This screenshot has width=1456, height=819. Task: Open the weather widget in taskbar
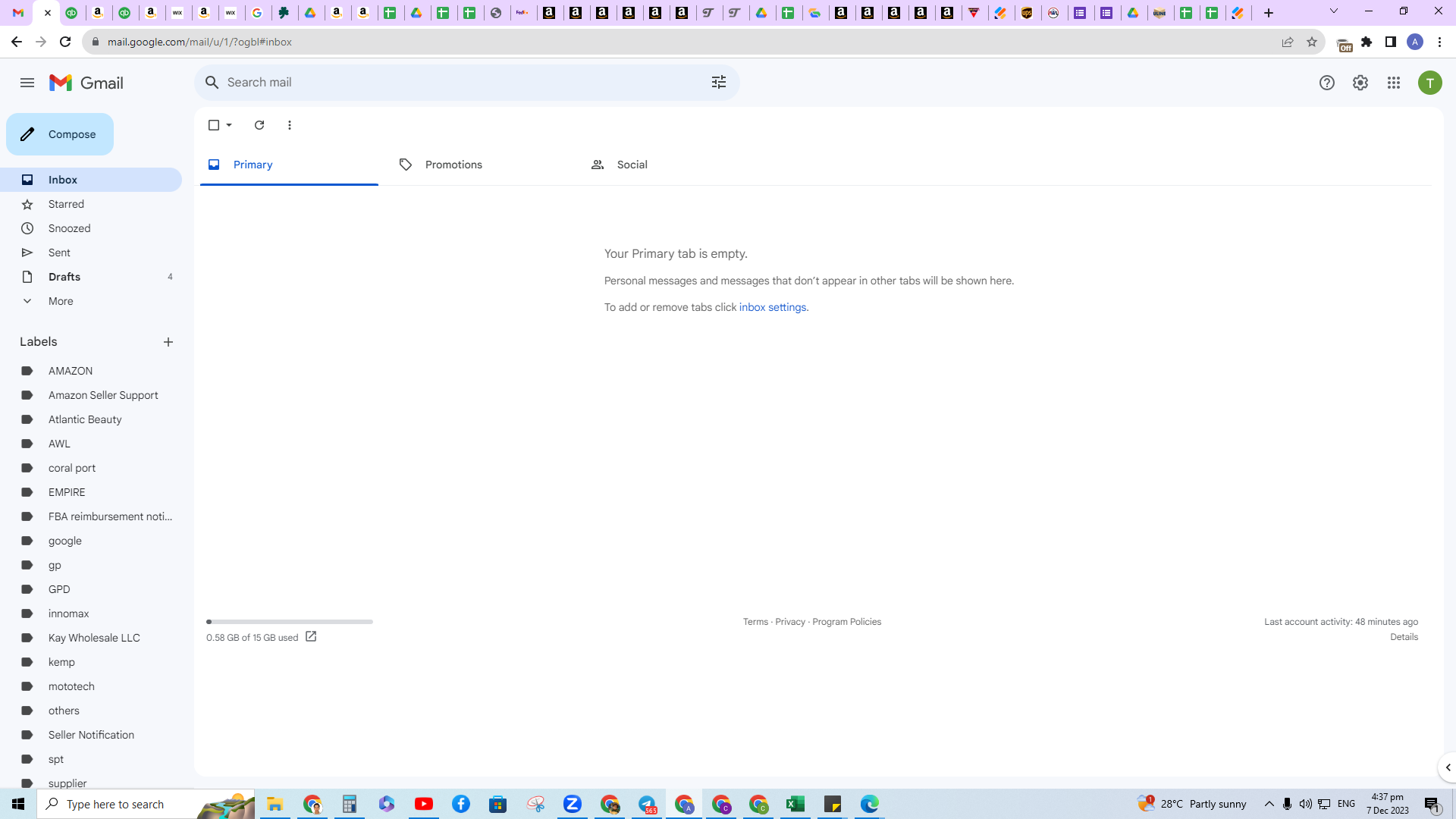point(1192,804)
